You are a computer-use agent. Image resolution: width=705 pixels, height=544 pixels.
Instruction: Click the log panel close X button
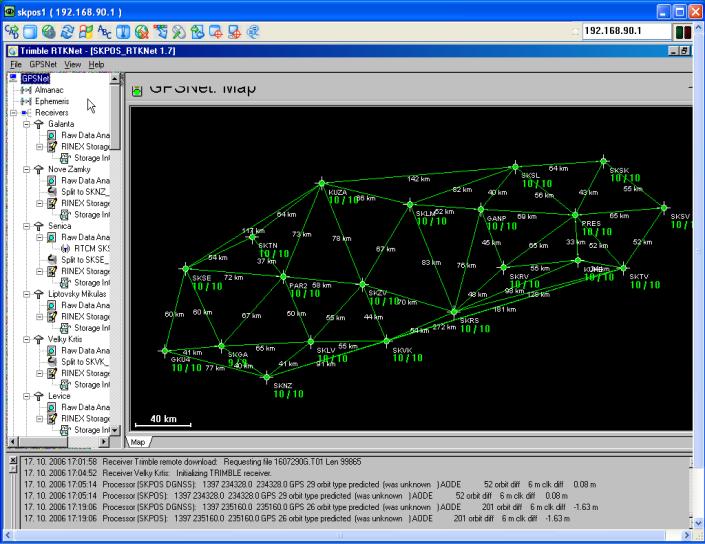tap(13, 460)
